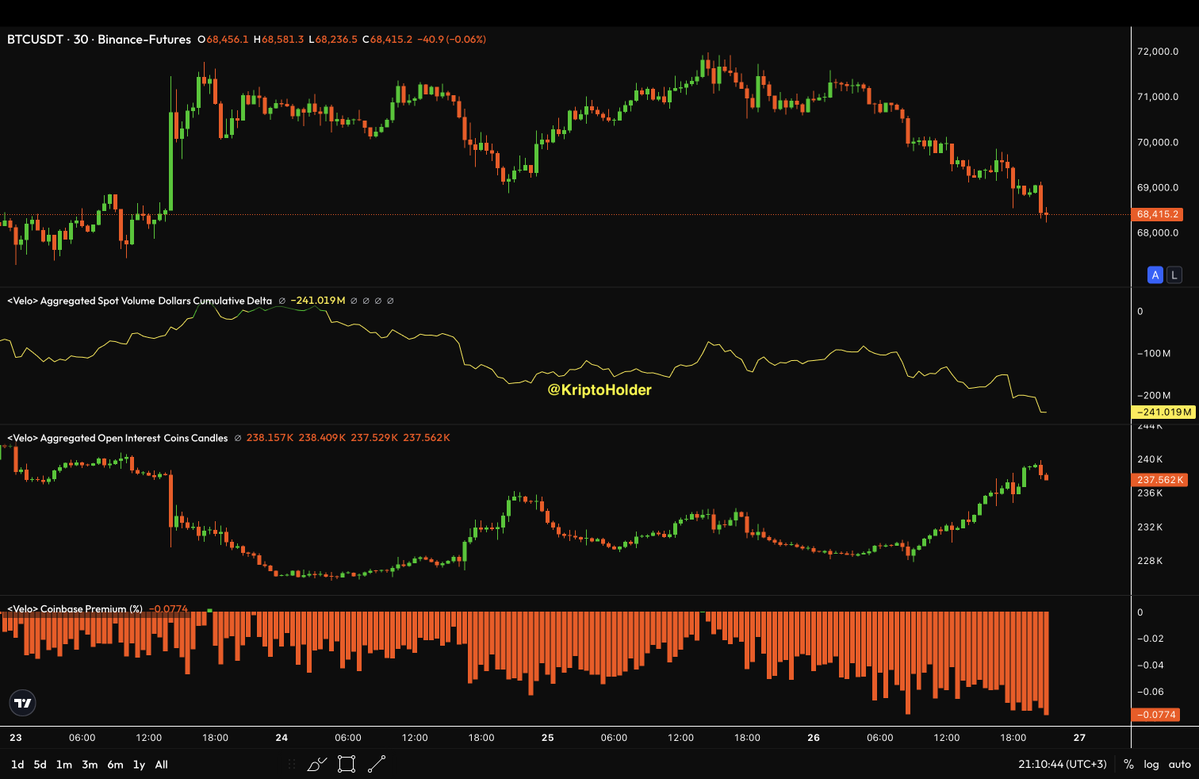Select the Aggregated Open Interest Coins Candles legend
The image size is (1199, 779).
(x=118, y=438)
